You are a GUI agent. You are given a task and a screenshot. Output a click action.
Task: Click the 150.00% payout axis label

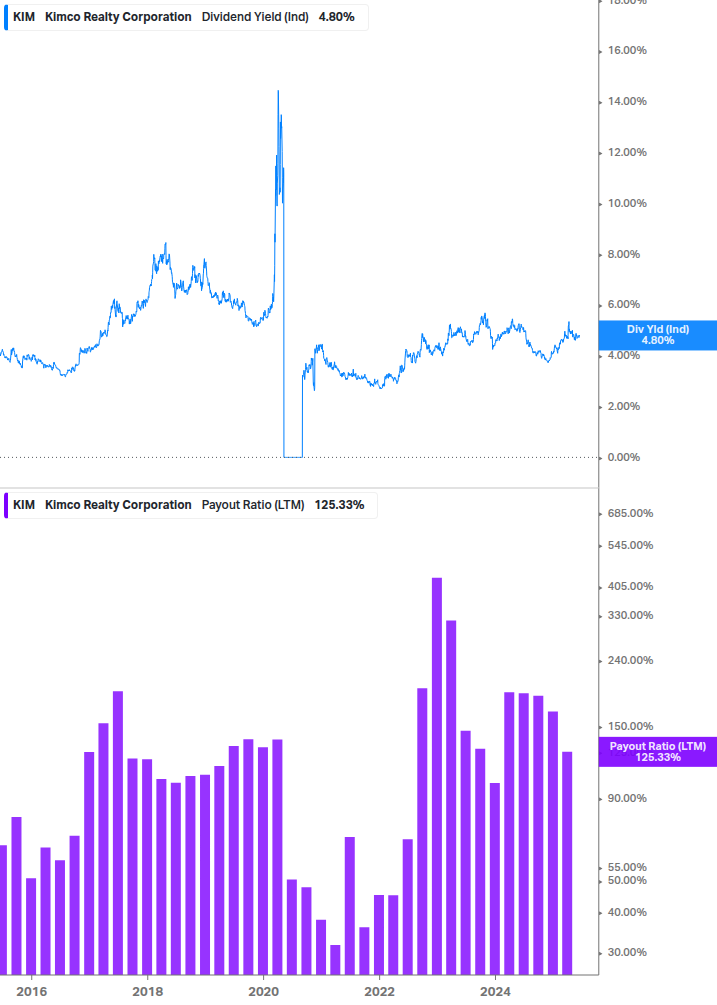pyautogui.click(x=630, y=726)
